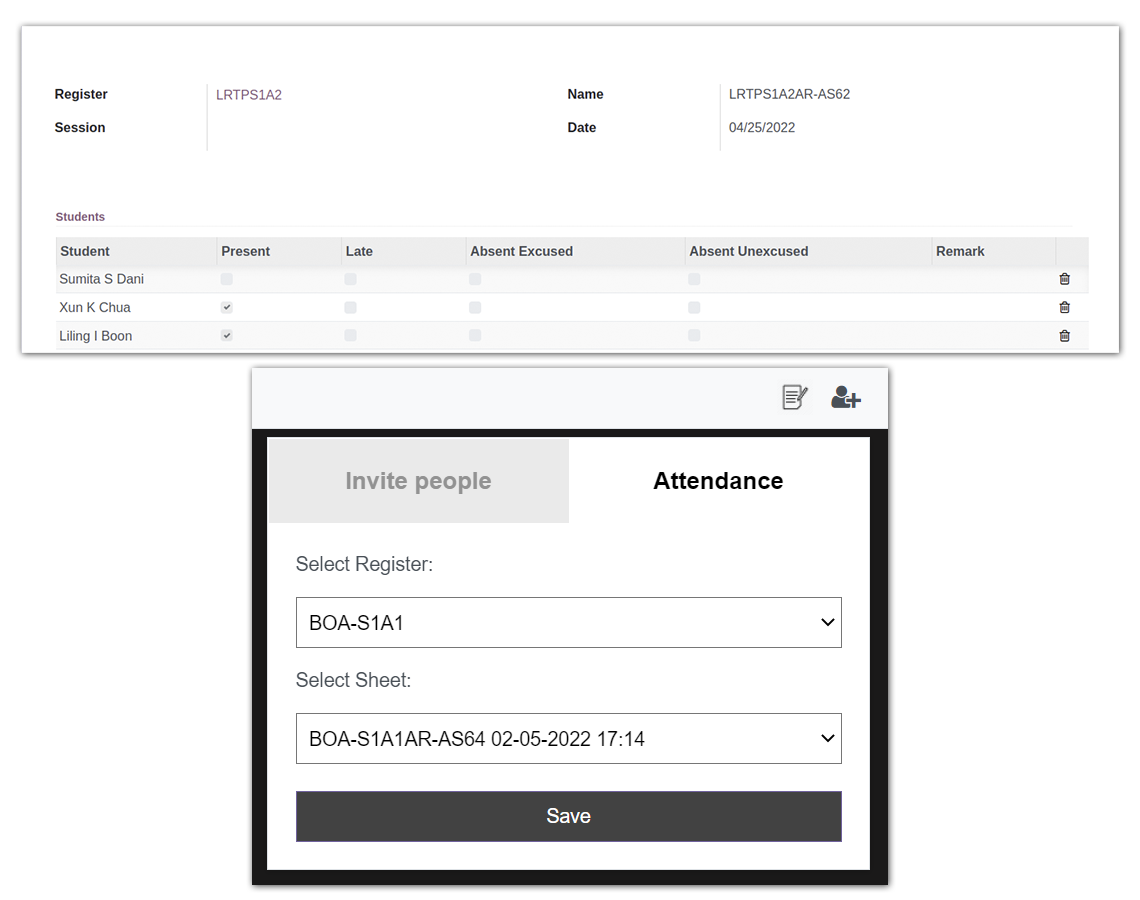
Task: Delete the Sumita S Dani attendance row
Action: [x=1064, y=280]
